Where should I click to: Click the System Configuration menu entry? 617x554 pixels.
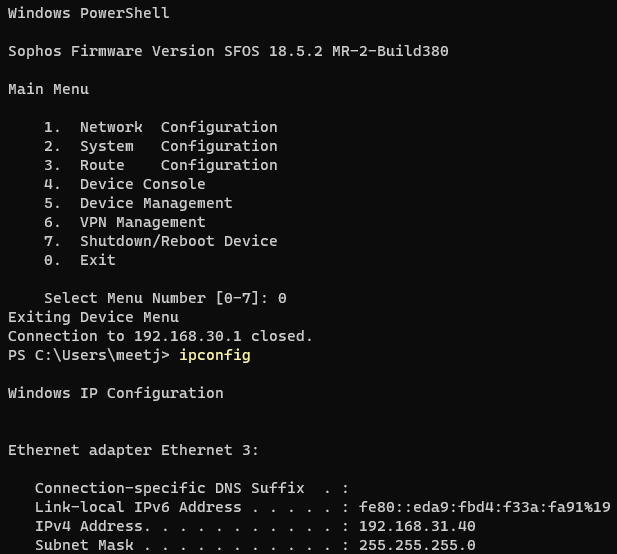click(x=161, y=146)
